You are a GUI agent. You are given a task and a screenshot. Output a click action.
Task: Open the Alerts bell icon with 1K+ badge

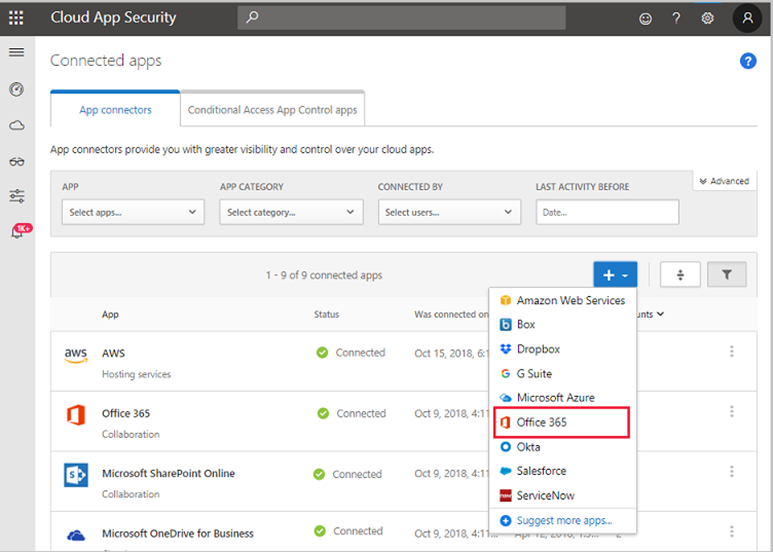pyautogui.click(x=20, y=230)
